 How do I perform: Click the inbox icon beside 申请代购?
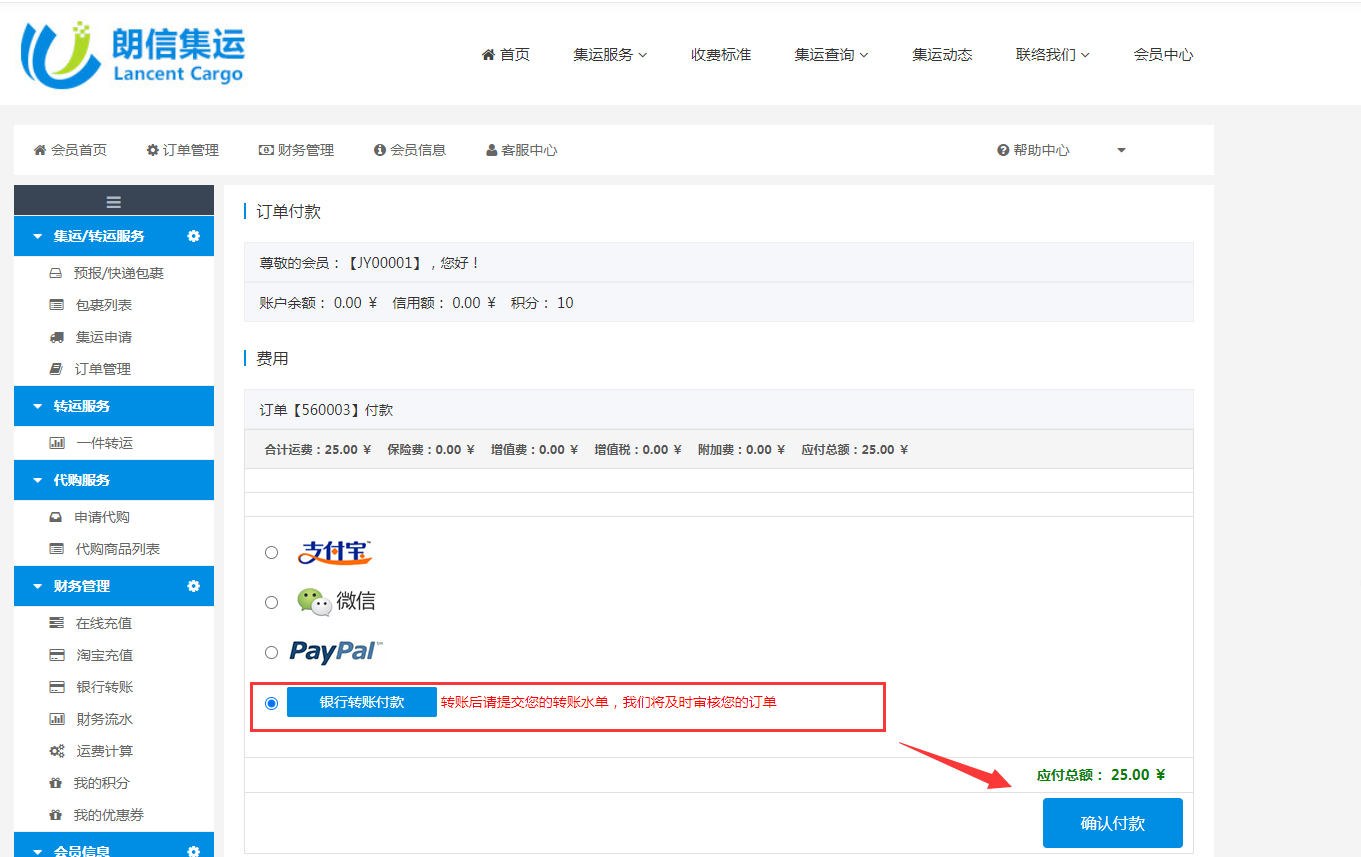(x=56, y=517)
